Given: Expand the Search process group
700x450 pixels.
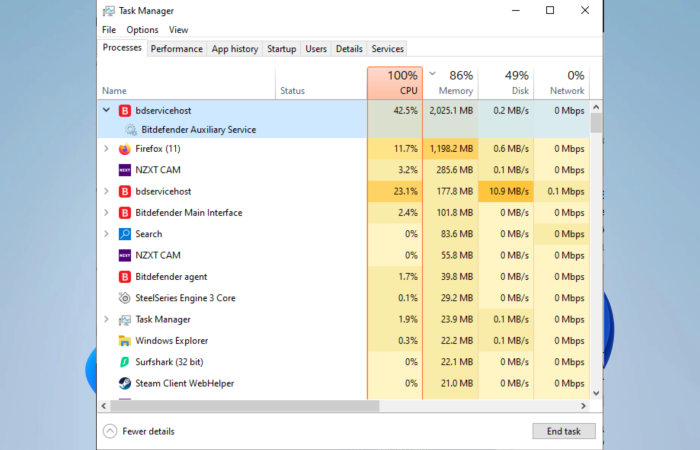Looking at the screenshot, I should pyautogui.click(x=106, y=233).
